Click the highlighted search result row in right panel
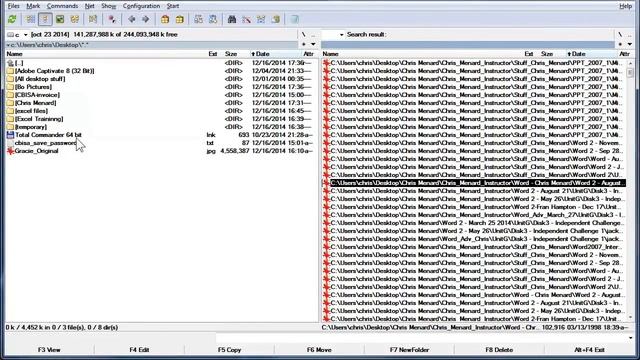The width and height of the screenshot is (640, 360). coord(474,183)
